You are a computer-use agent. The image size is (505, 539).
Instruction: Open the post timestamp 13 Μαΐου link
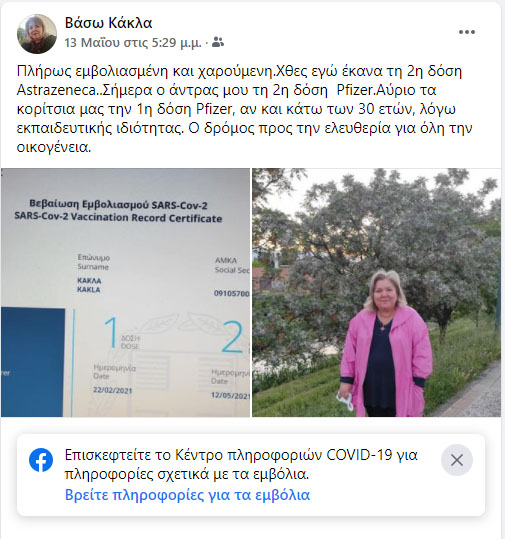click(x=133, y=43)
